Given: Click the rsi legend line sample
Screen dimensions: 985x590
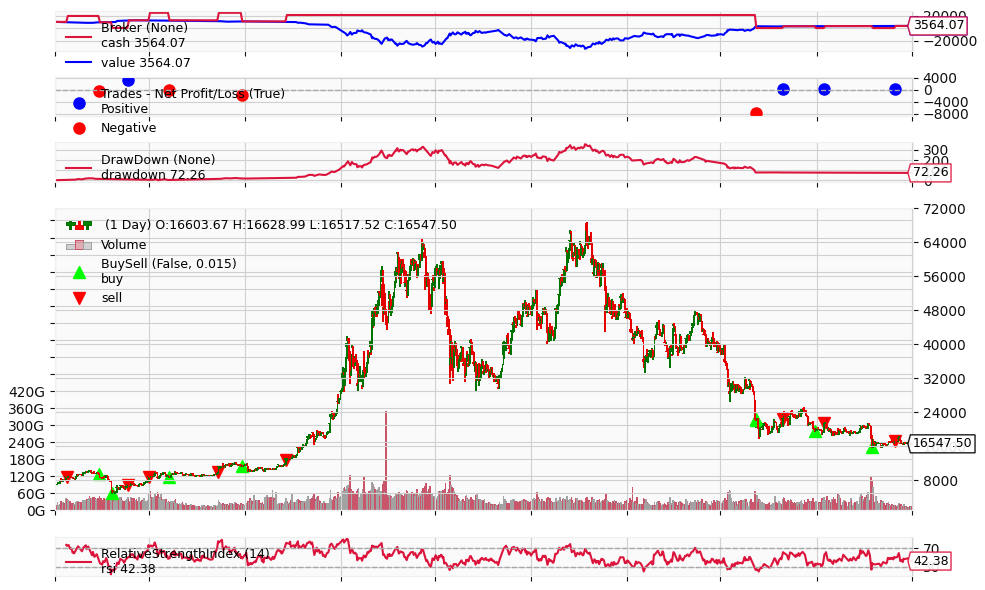Looking at the screenshot, I should point(79,562).
